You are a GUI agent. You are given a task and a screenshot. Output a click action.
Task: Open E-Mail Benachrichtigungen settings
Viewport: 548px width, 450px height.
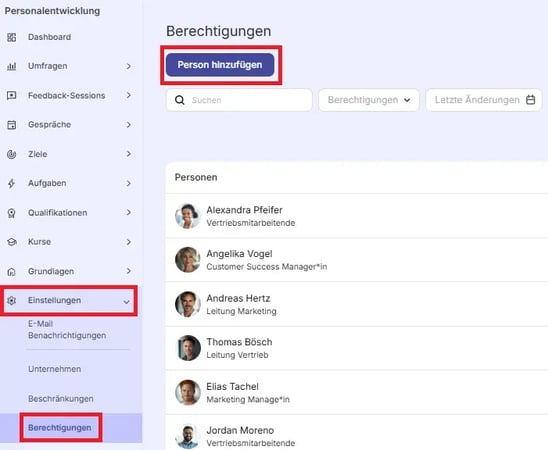pos(67,329)
